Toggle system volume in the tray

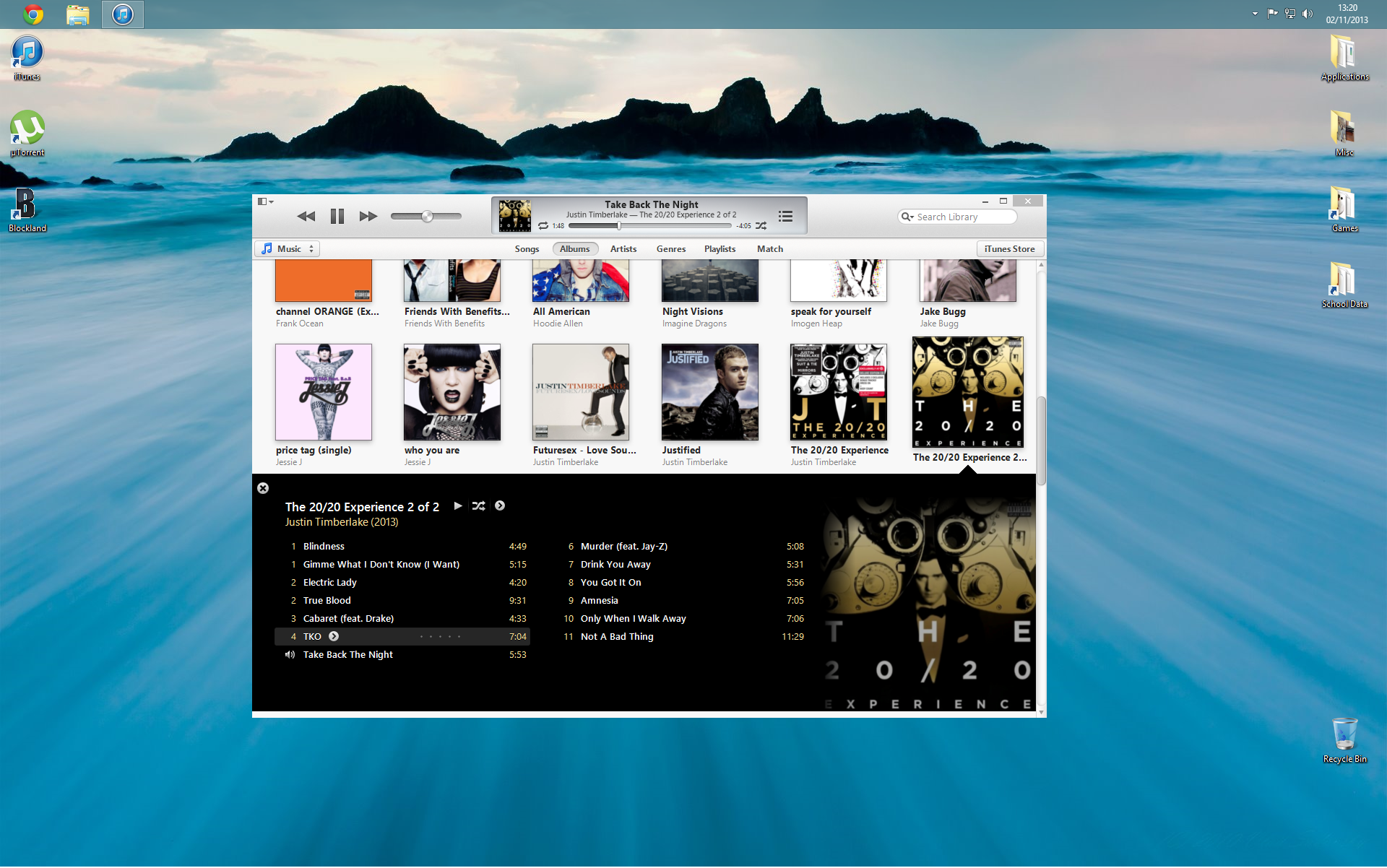(1308, 14)
